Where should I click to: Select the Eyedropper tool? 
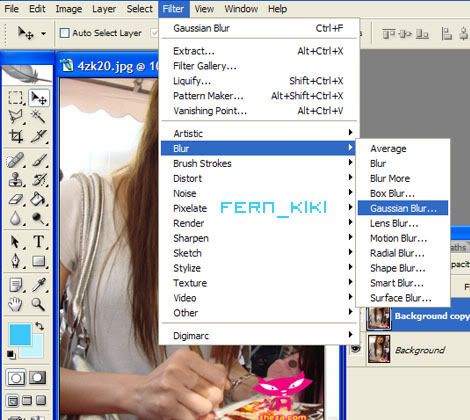pyautogui.click(x=39, y=285)
